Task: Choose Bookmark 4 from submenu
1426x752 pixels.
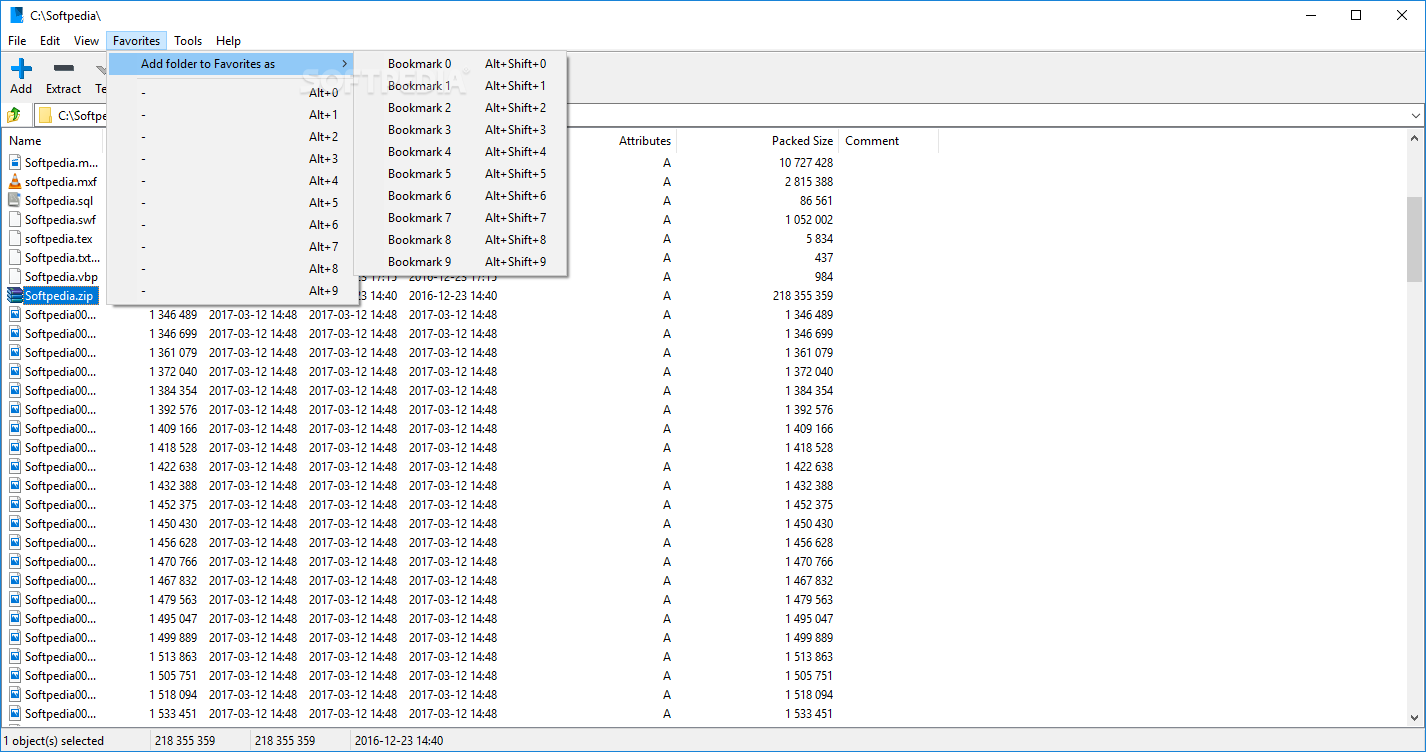Action: pos(461,152)
